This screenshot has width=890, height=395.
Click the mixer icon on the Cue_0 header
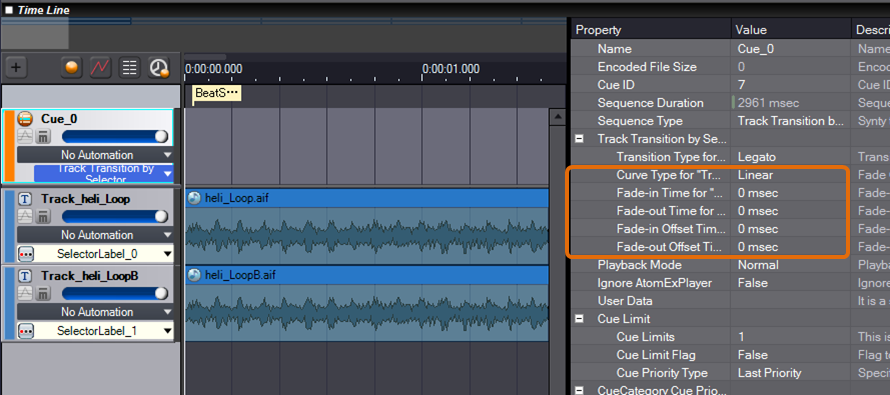click(x=43, y=137)
